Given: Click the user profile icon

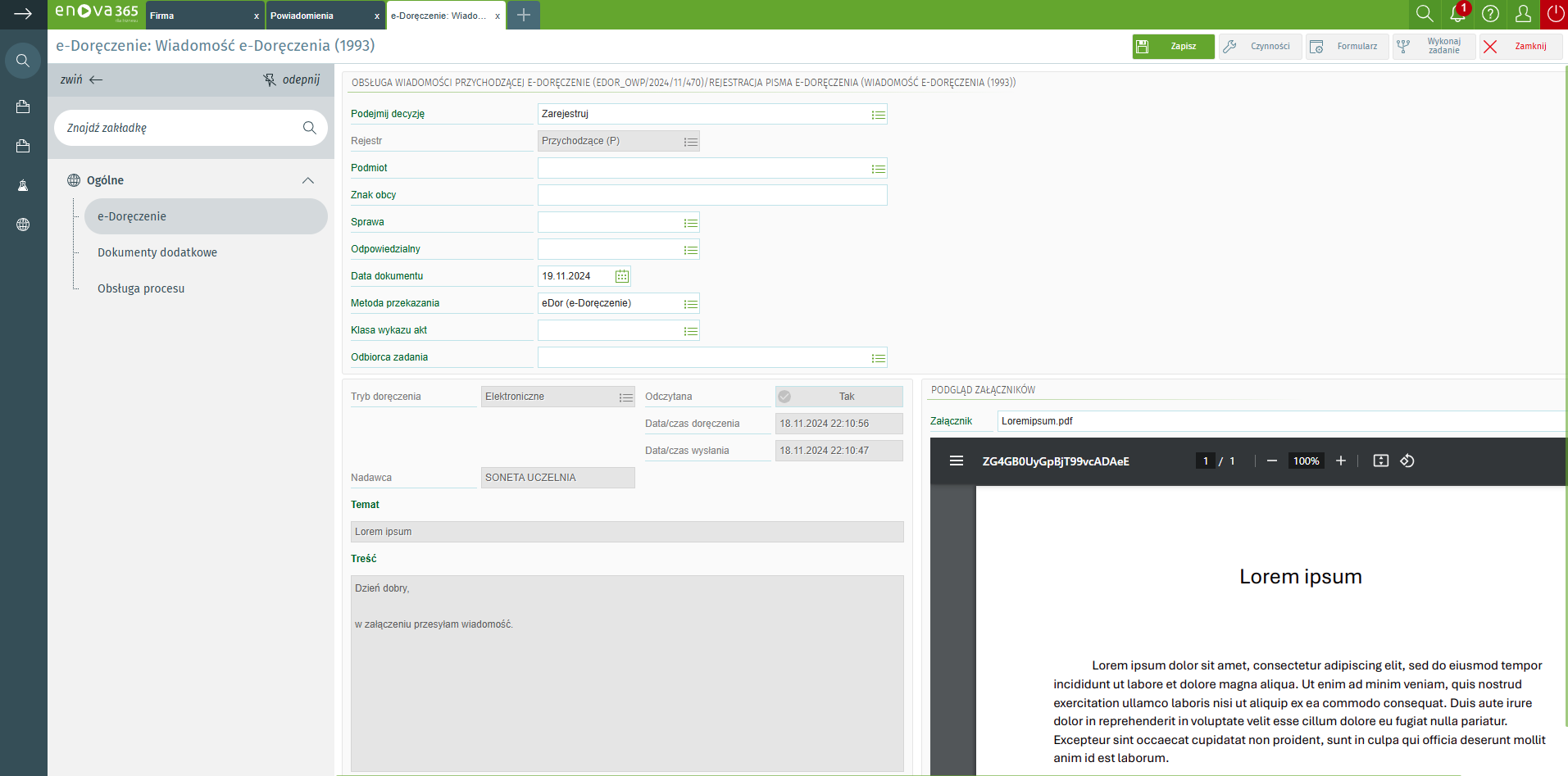Looking at the screenshot, I should (x=1523, y=14).
